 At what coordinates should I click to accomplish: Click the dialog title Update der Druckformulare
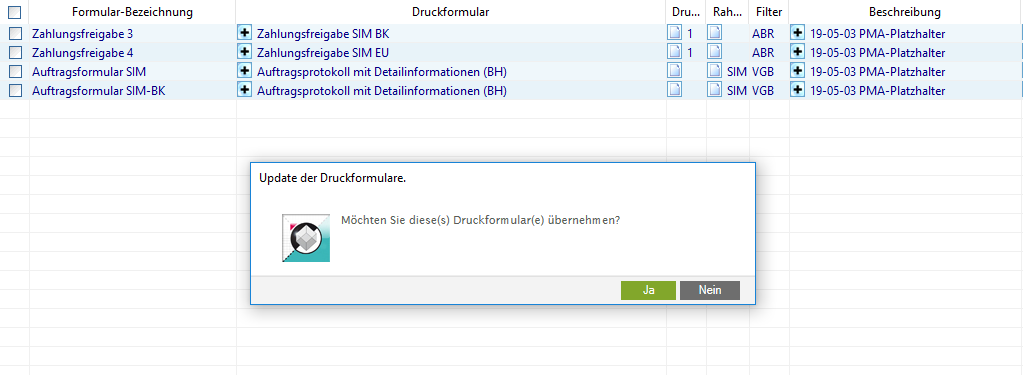click(333, 178)
